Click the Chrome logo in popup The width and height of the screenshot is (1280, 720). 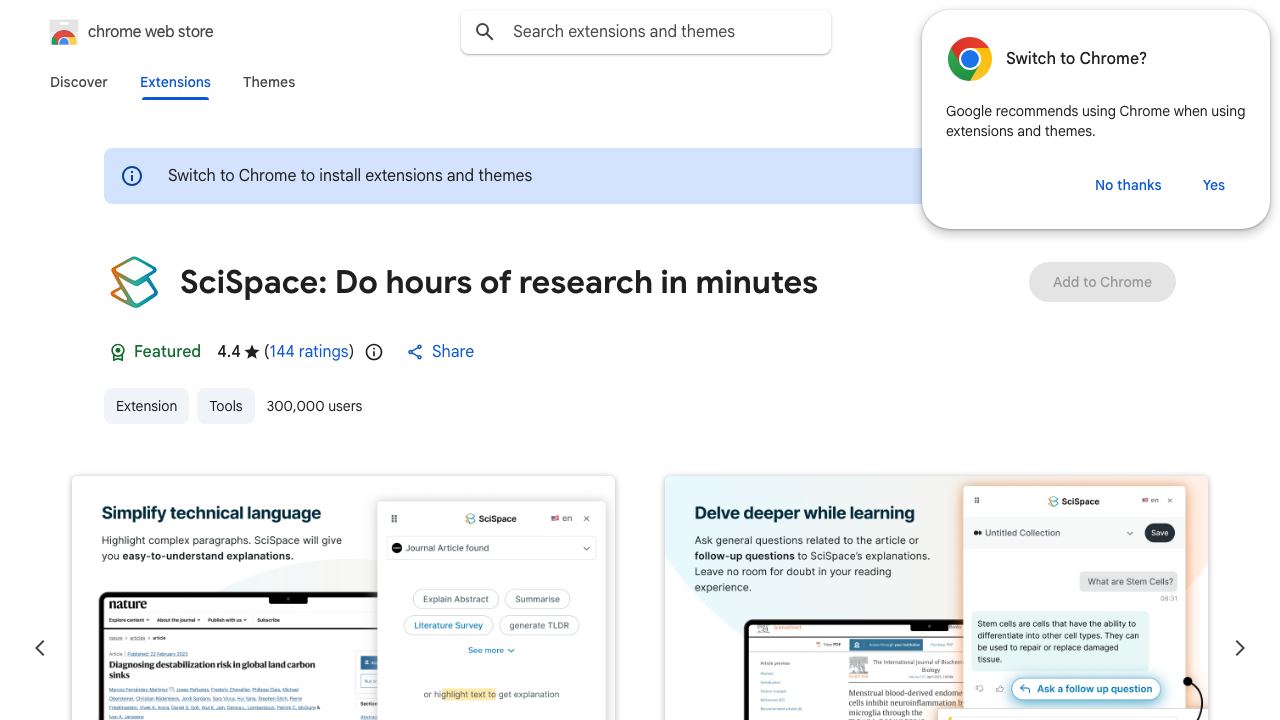pyautogui.click(x=970, y=59)
